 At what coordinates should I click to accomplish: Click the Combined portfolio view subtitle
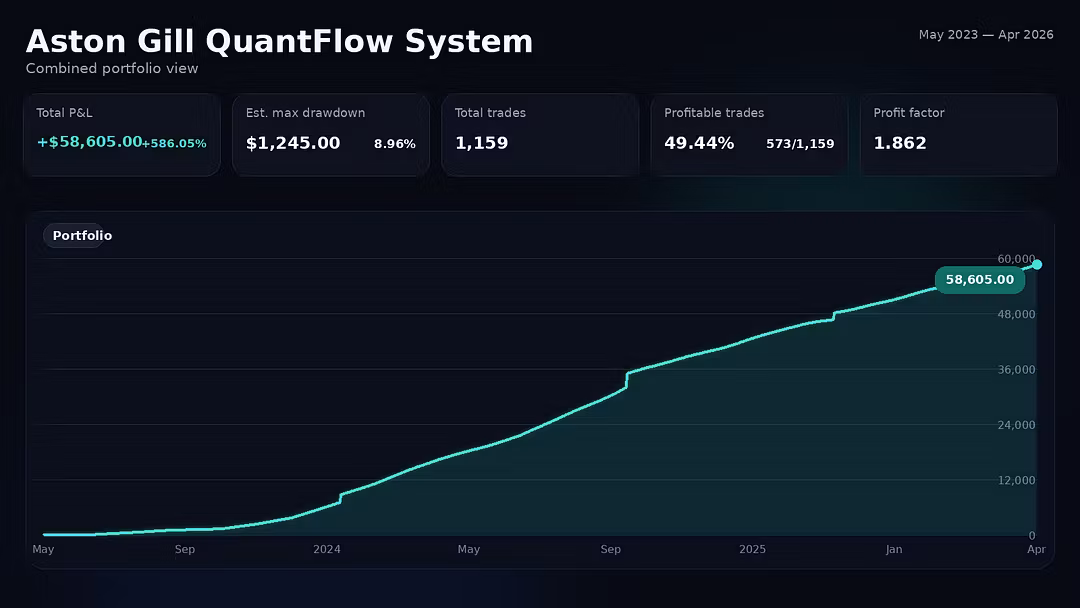pos(112,69)
